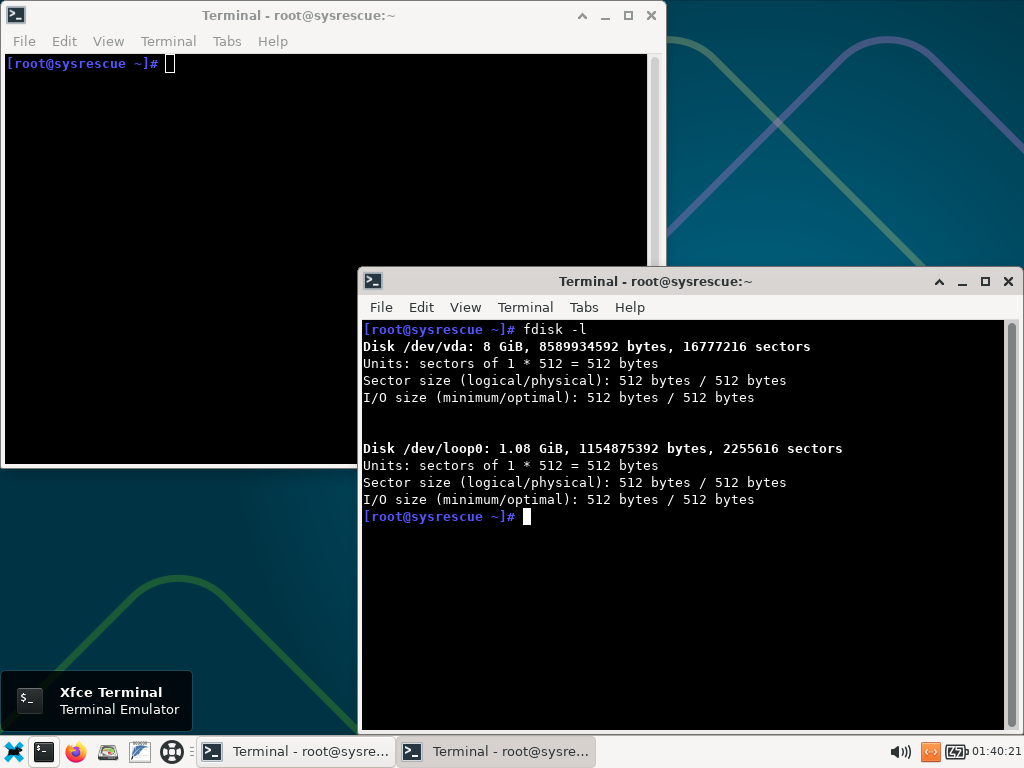Click the 'fdisk -l' command text
The width and height of the screenshot is (1024, 768).
554,329
